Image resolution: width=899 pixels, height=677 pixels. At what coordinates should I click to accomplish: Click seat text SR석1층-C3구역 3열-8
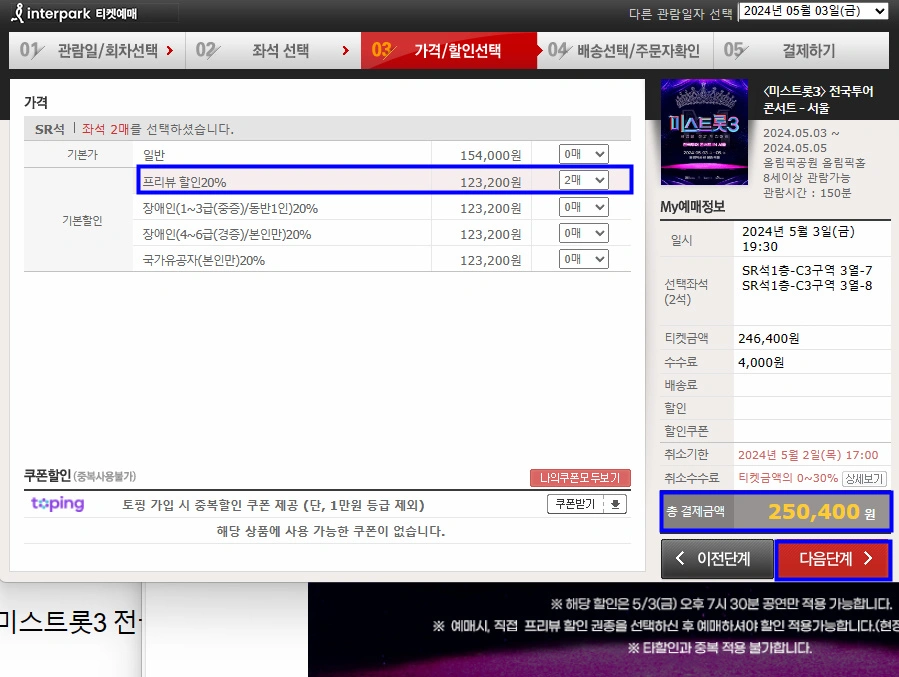point(807,285)
